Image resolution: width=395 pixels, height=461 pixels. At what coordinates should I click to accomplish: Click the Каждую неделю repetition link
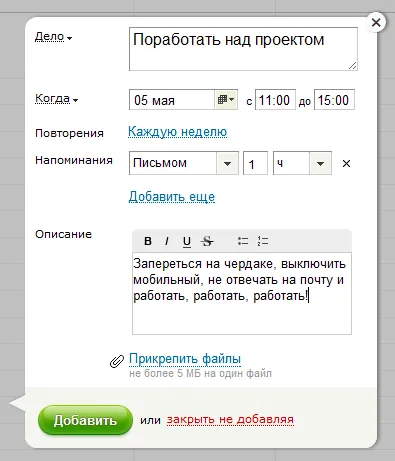tap(177, 132)
